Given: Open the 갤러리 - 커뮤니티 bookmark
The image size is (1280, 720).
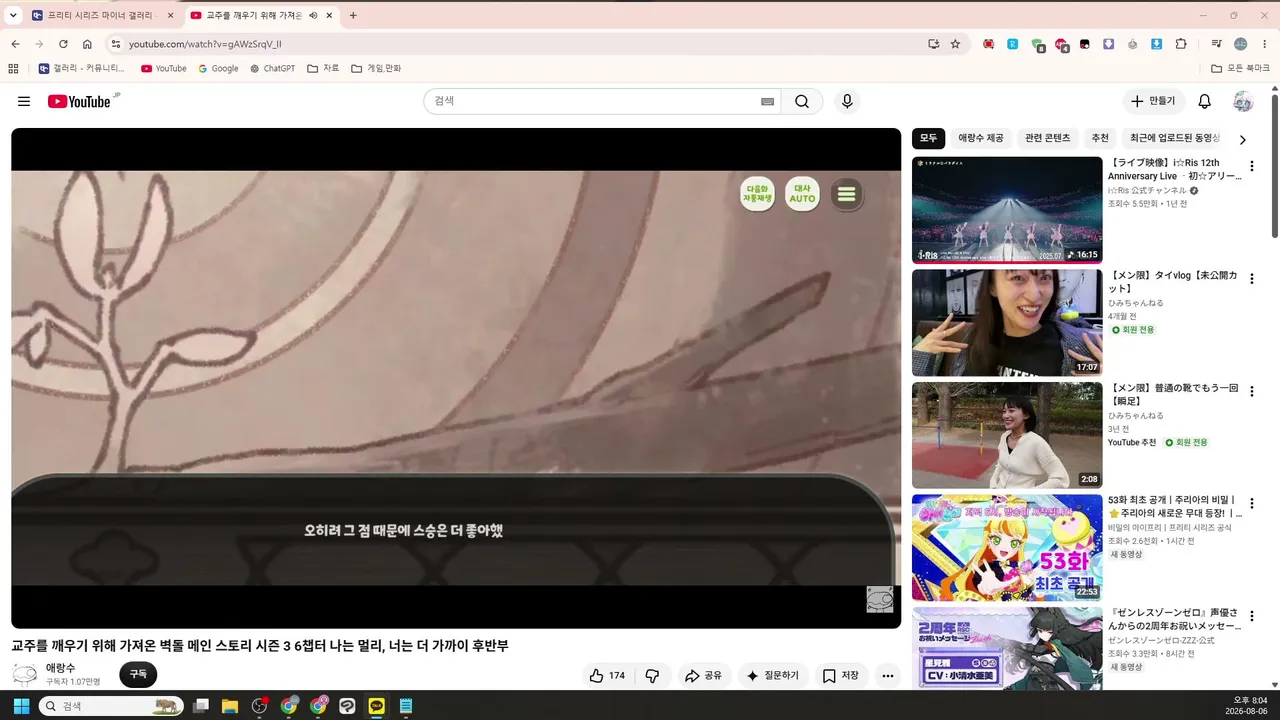Looking at the screenshot, I should (x=81, y=68).
